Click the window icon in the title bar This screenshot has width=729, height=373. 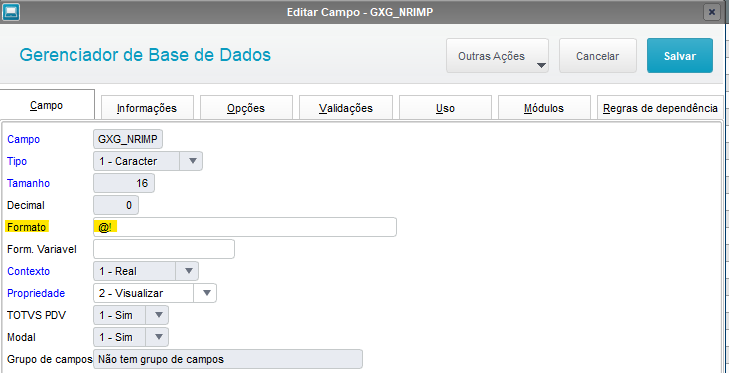pyautogui.click(x=11, y=12)
